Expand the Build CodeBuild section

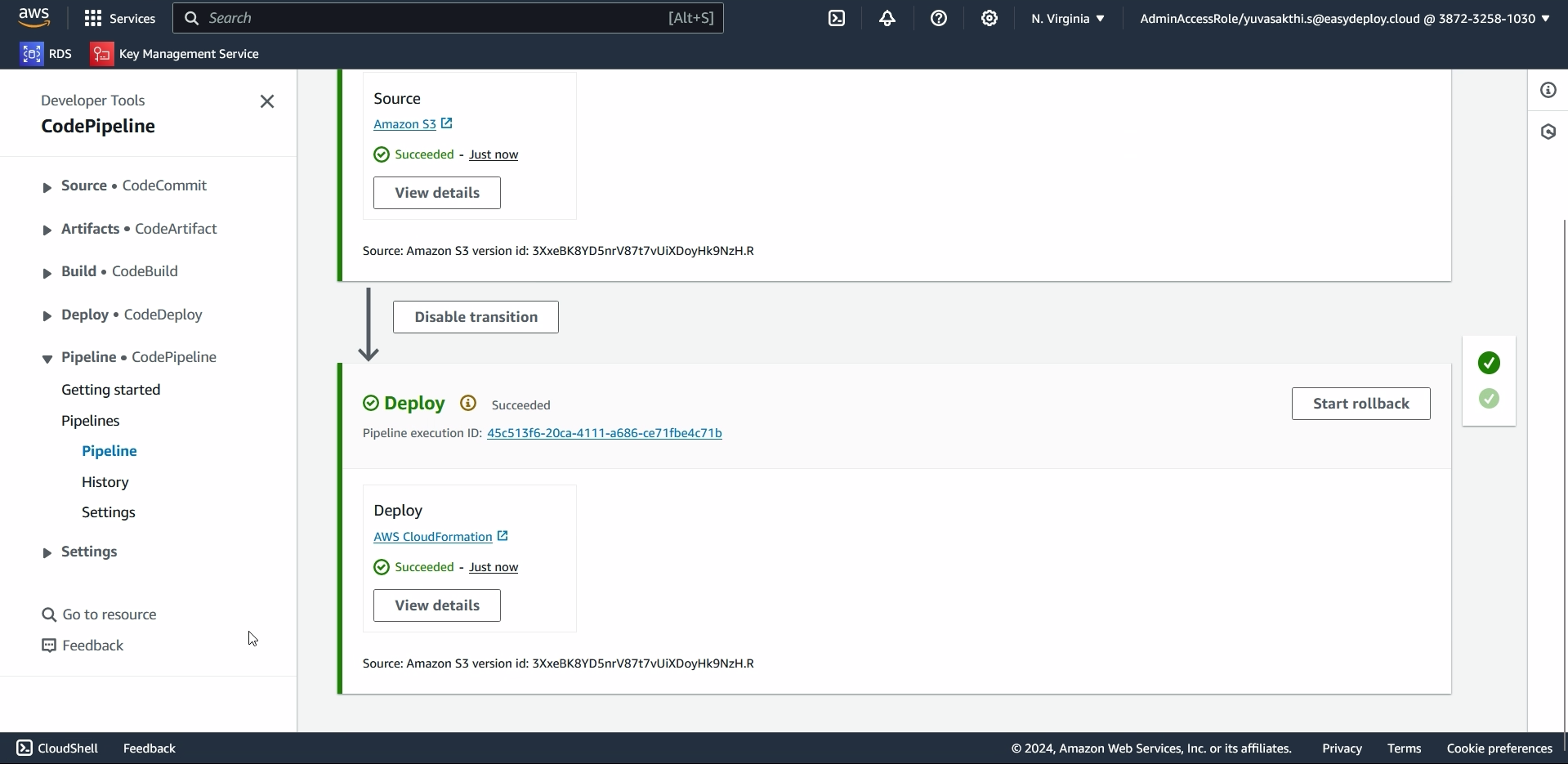[47, 273]
